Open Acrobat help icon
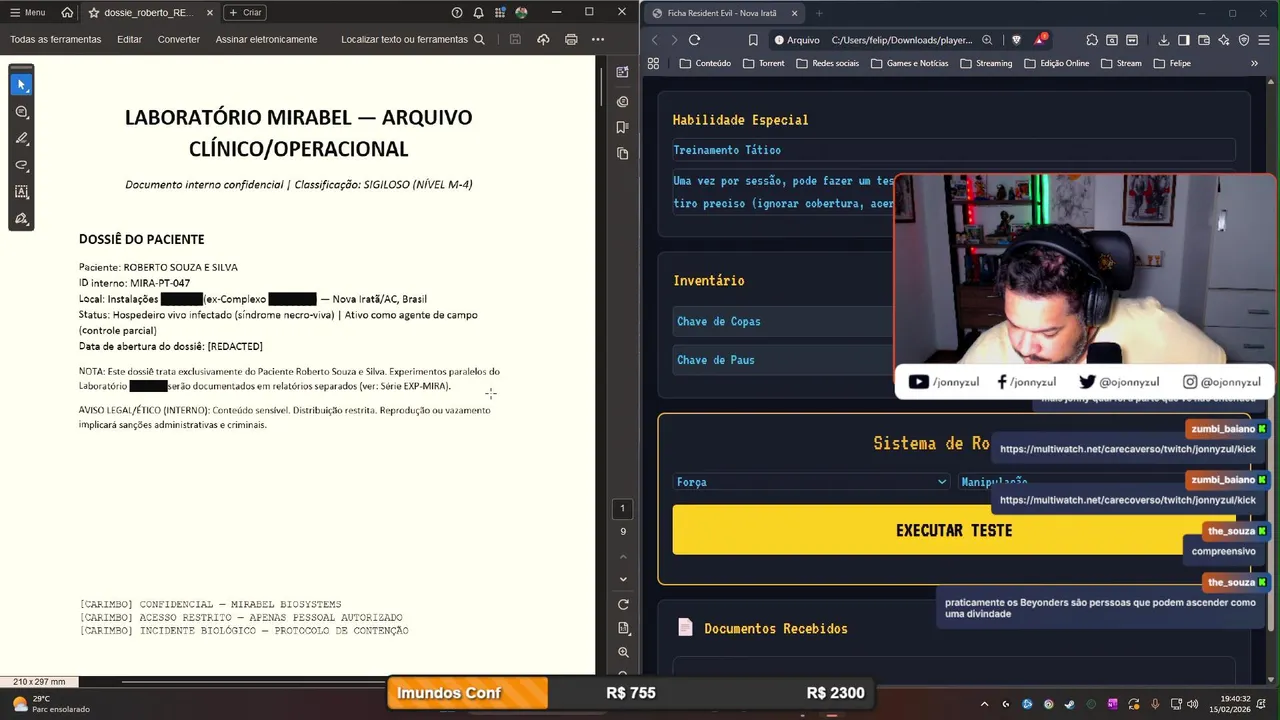 click(x=457, y=12)
